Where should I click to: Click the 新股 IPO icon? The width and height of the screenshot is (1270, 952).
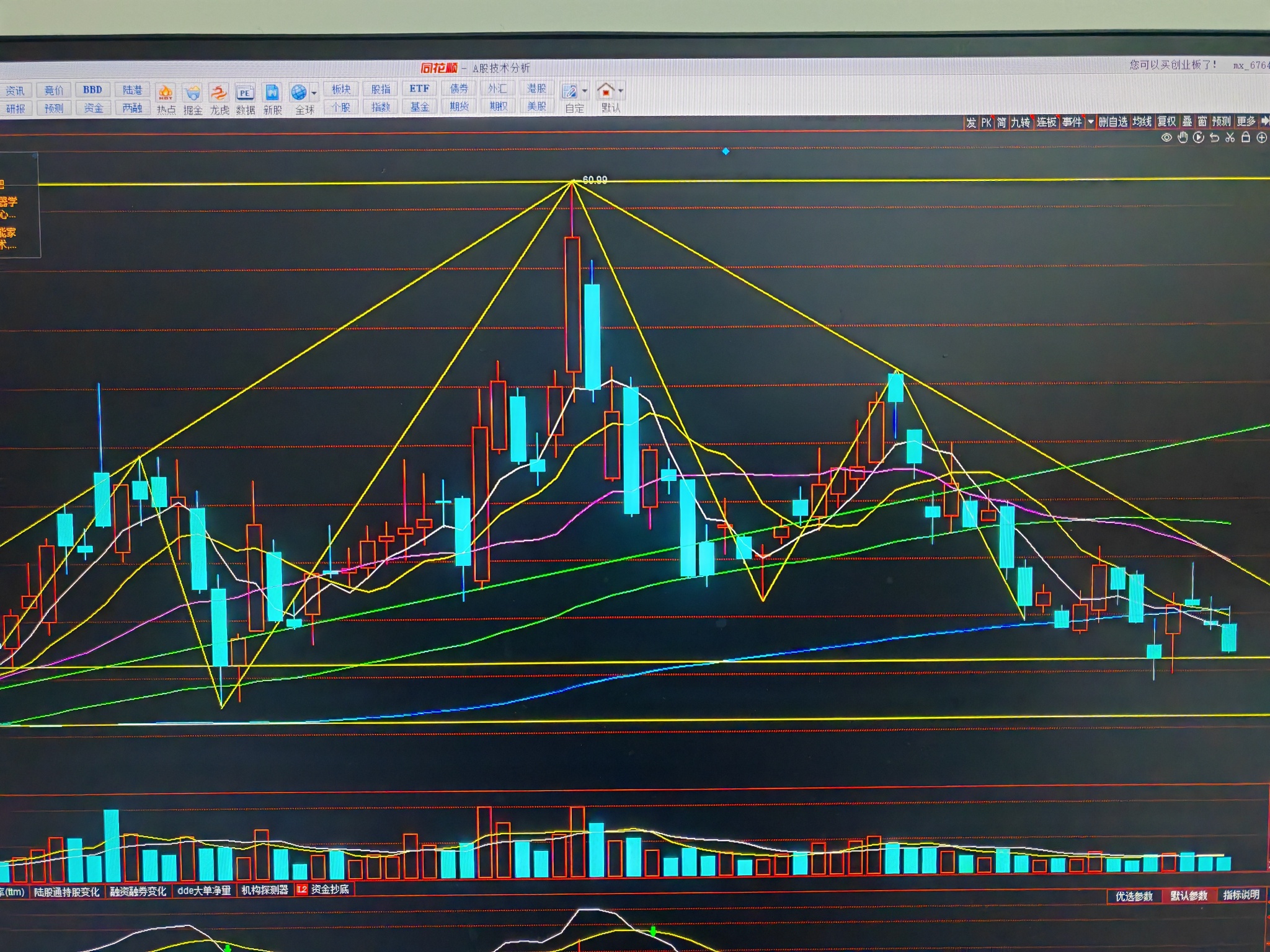pyautogui.click(x=272, y=94)
